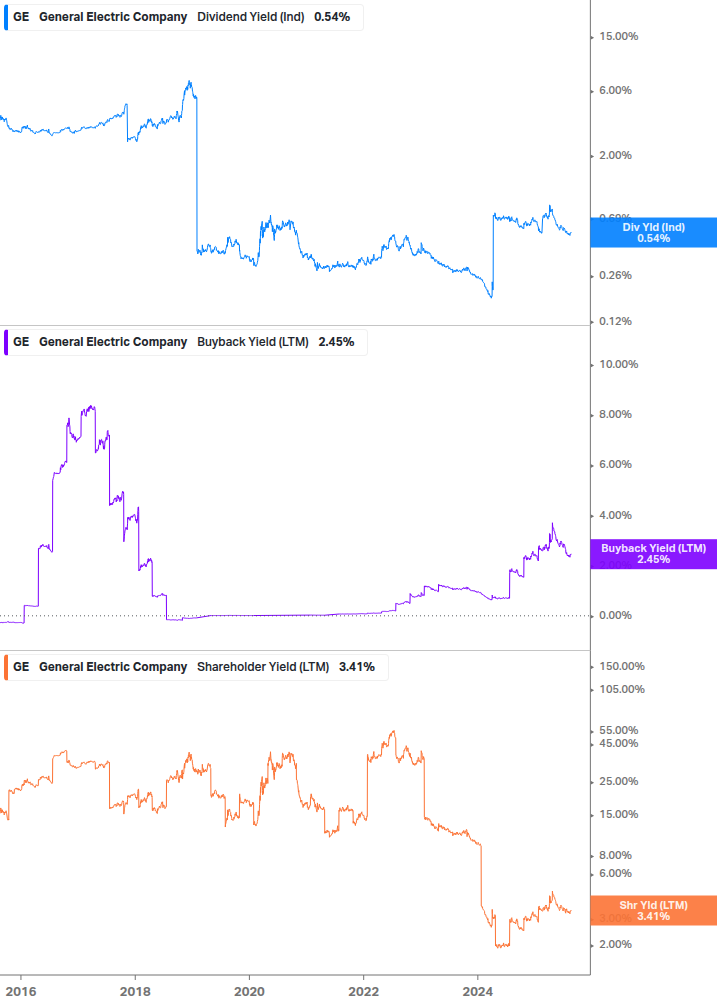Click the 2016 label on the time axis
Viewport: 717px width, 1005px height.
click(21, 992)
